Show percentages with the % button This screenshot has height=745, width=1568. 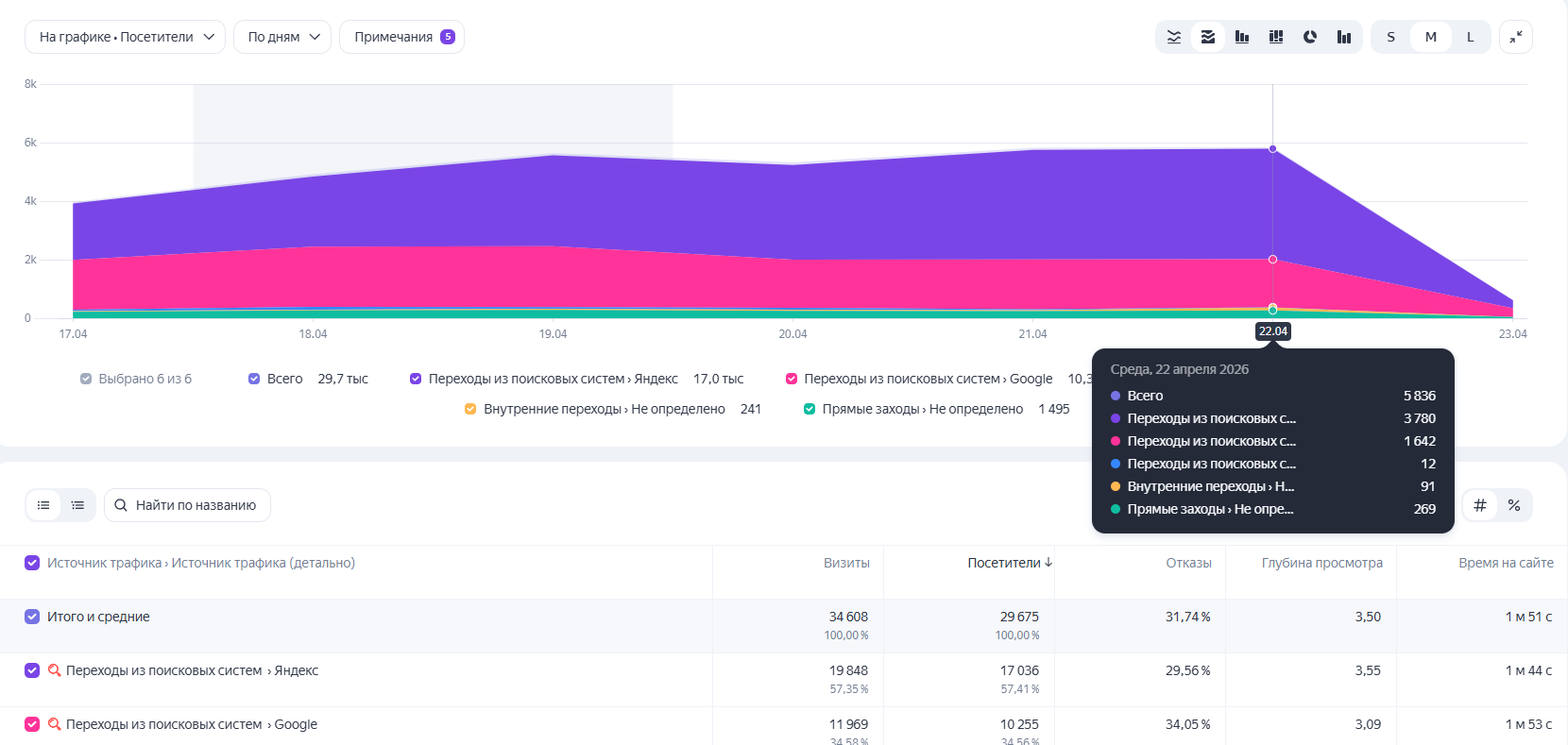pyautogui.click(x=1514, y=505)
